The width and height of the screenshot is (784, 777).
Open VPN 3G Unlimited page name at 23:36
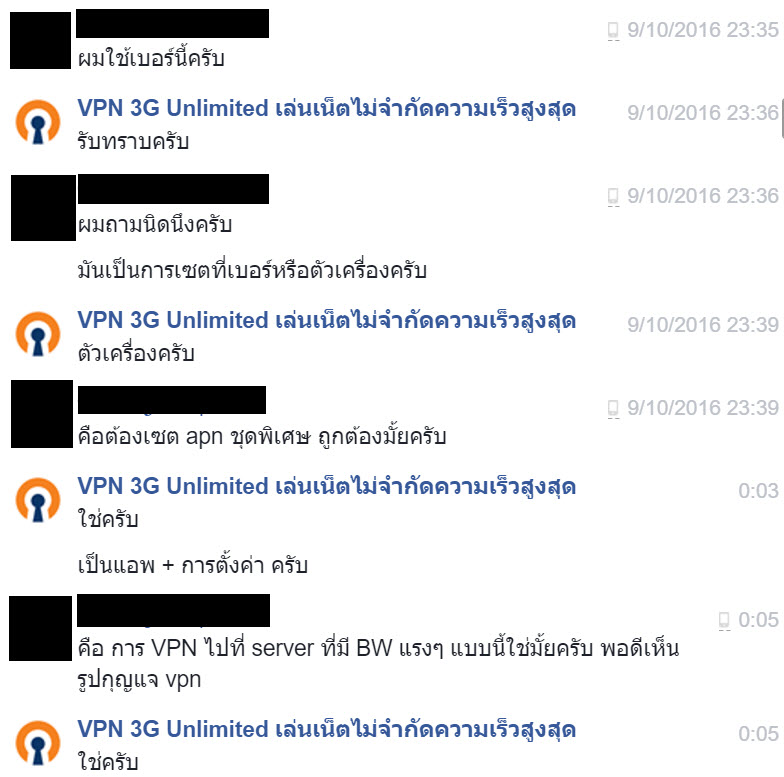click(326, 108)
